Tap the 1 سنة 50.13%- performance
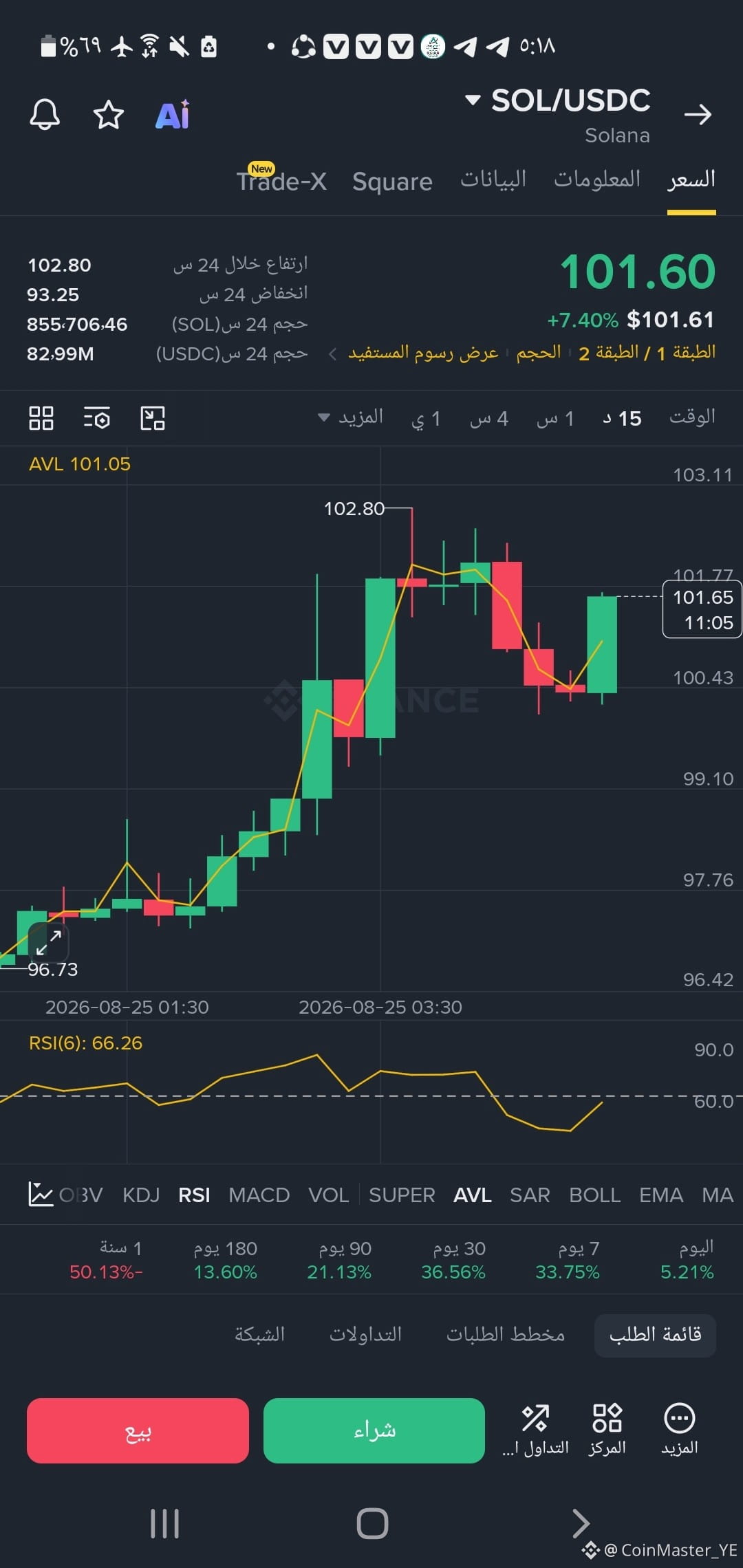 [106, 1260]
